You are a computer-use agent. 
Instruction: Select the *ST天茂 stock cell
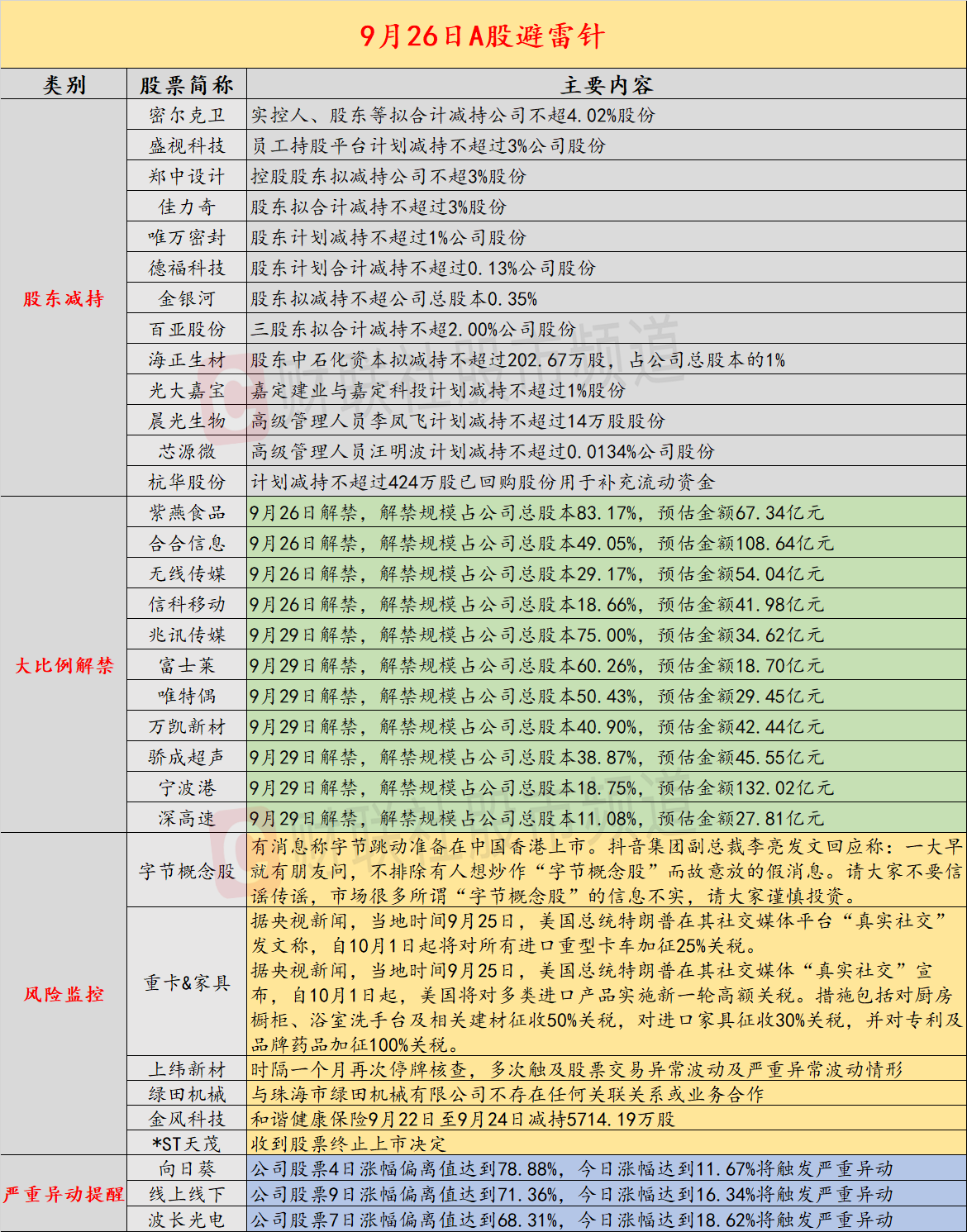coord(187,1144)
